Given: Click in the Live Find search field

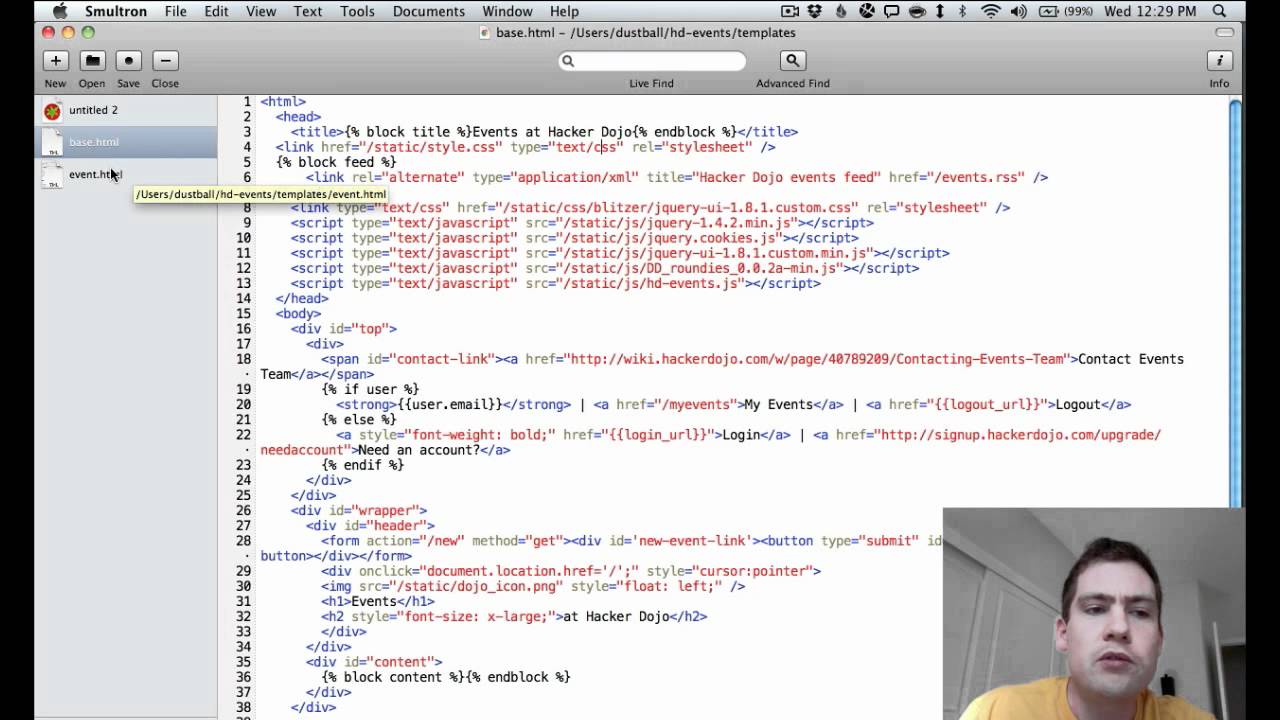Looking at the screenshot, I should click(x=652, y=61).
